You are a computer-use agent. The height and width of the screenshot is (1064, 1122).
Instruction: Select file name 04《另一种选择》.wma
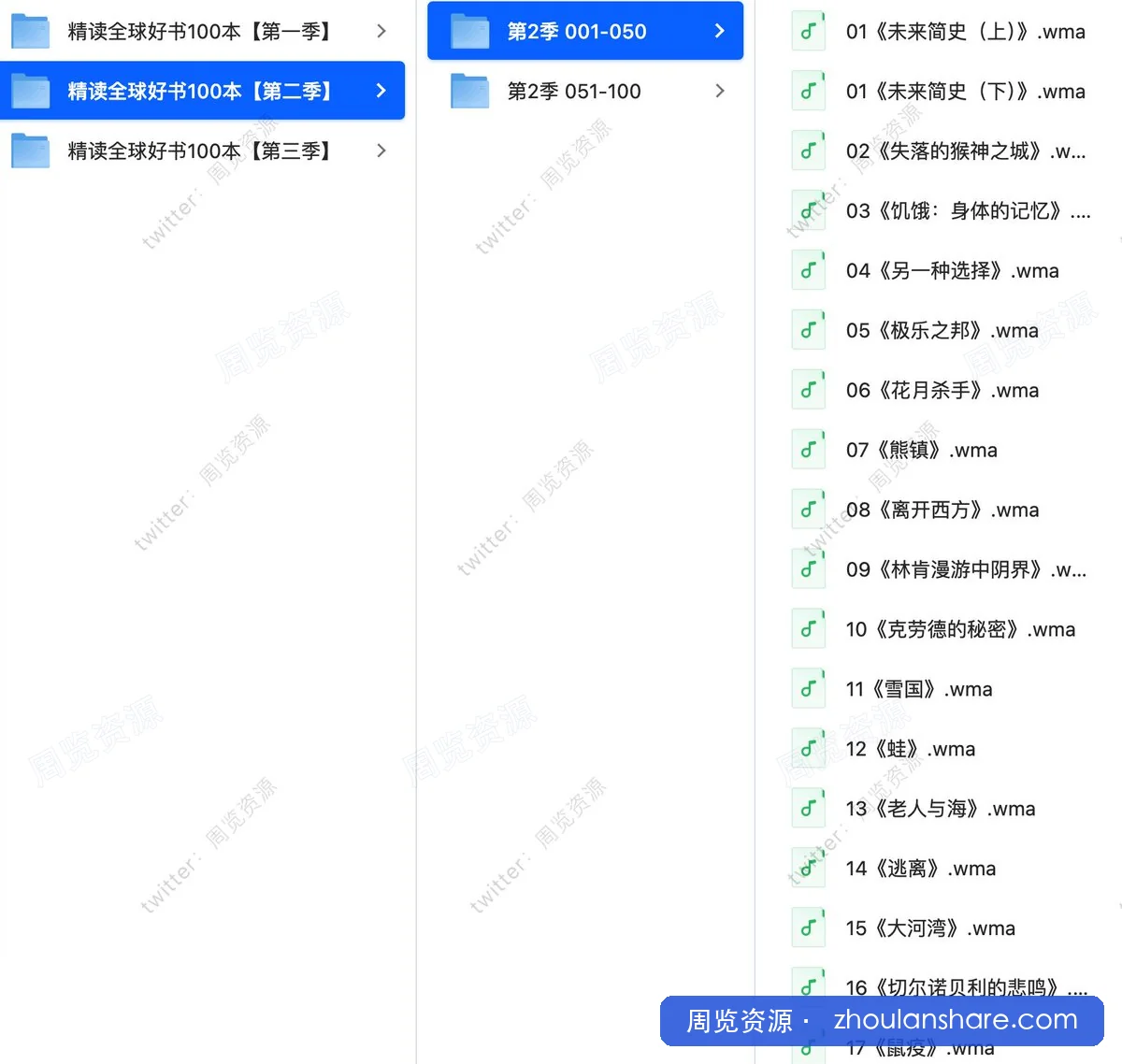point(953,271)
